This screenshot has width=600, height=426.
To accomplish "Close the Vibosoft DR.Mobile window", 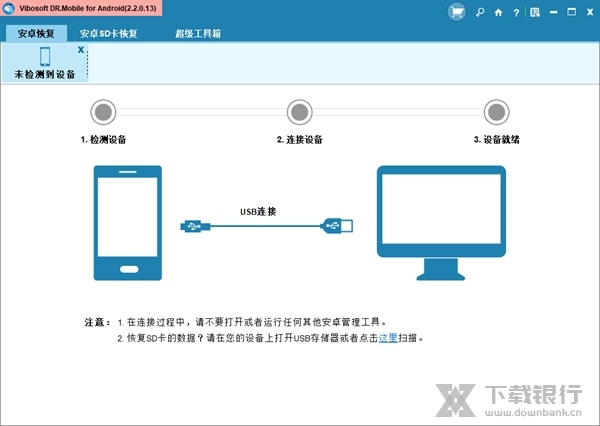I will pyautogui.click(x=590, y=12).
